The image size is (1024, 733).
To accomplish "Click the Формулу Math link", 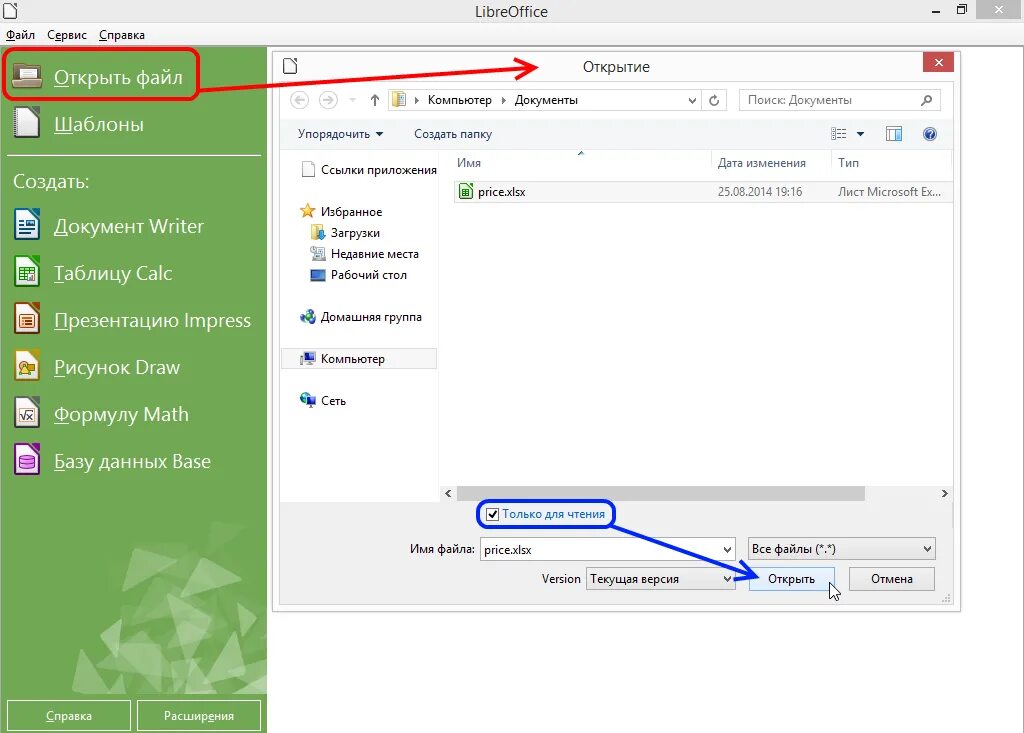I will click(121, 414).
